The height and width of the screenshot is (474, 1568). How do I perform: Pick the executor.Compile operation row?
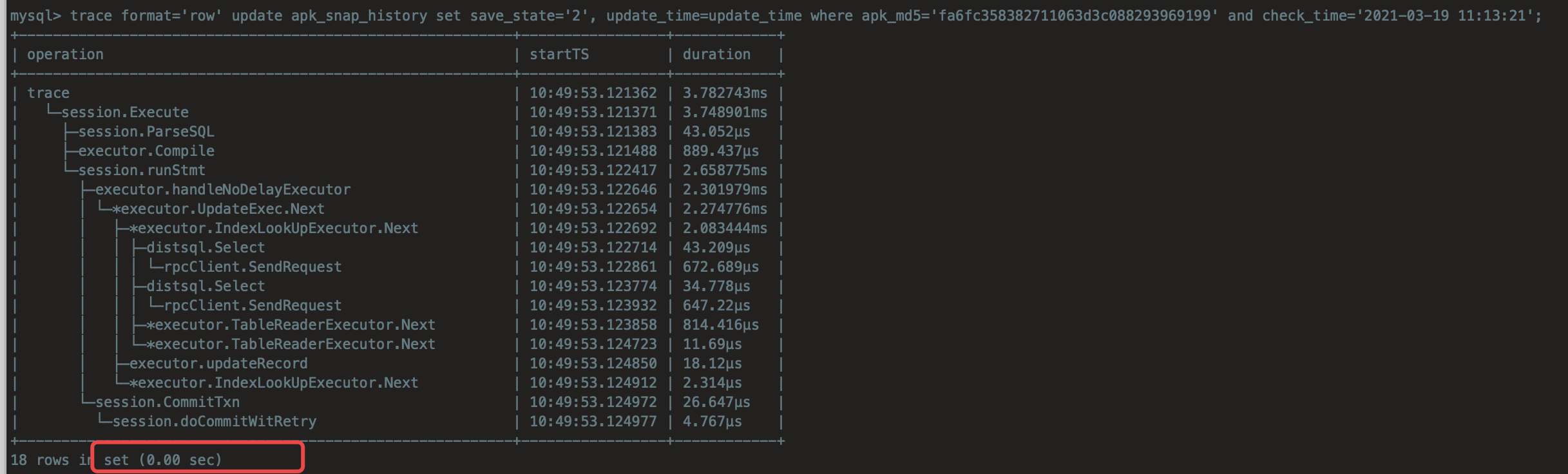(146, 151)
